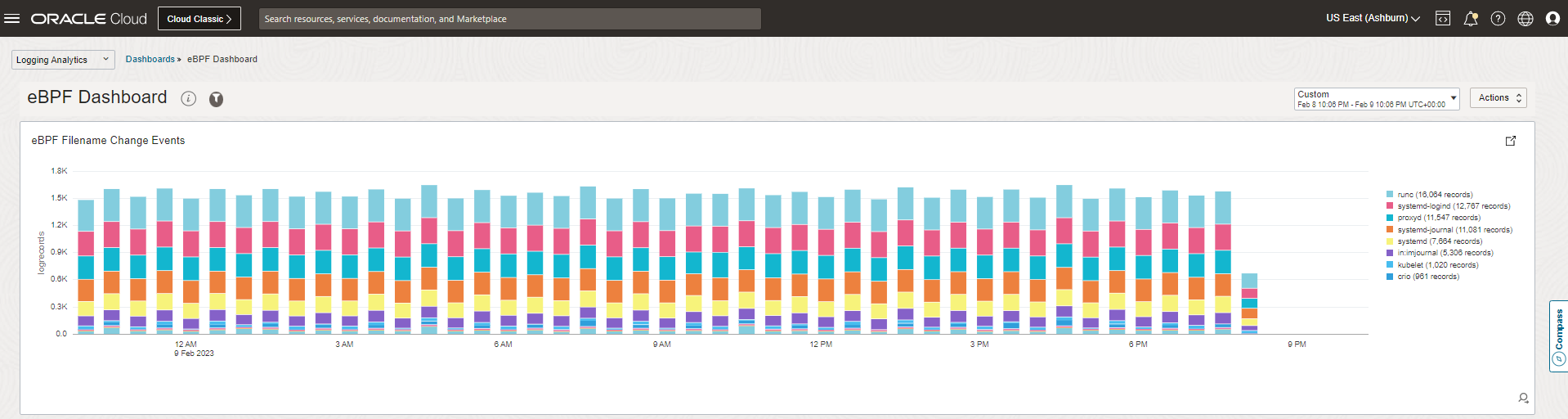The height and width of the screenshot is (419, 1568).
Task: Toggle in:imjournal legend color swatch
Action: [1390, 253]
